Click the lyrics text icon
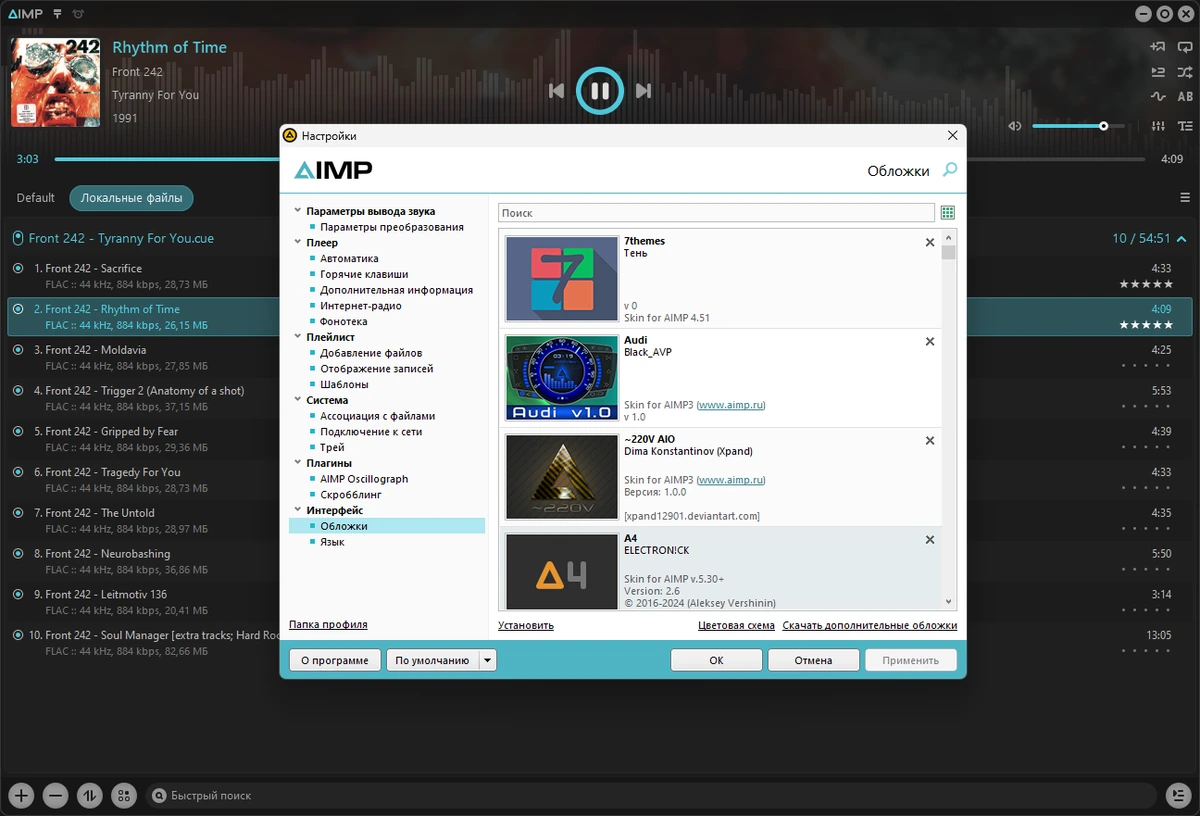The image size is (1200, 816). (x=1185, y=126)
